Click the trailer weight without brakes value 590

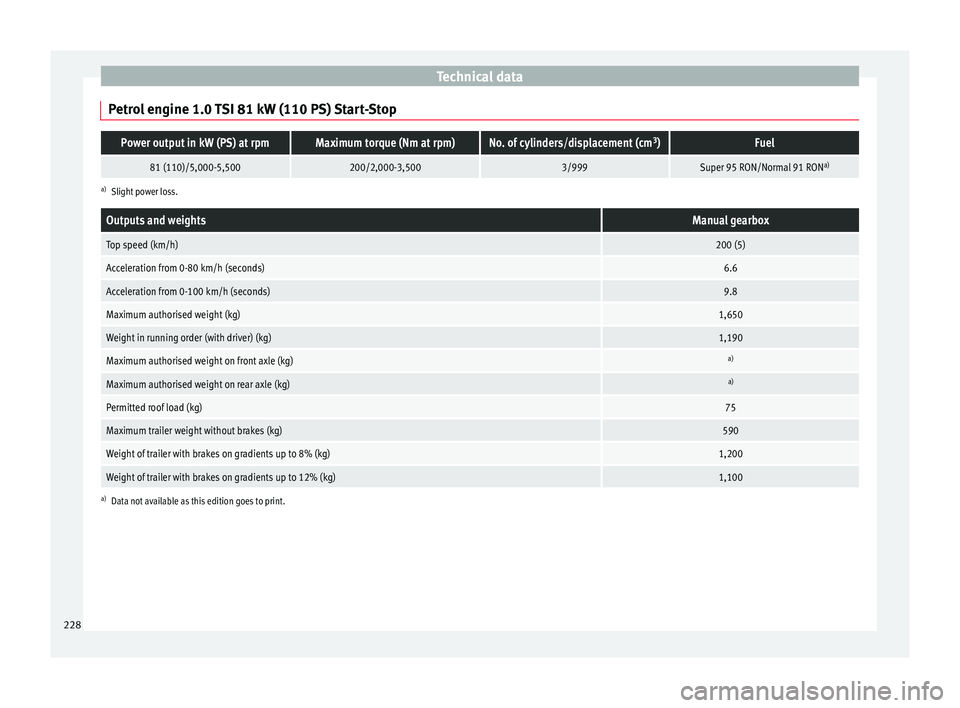[x=729, y=431]
